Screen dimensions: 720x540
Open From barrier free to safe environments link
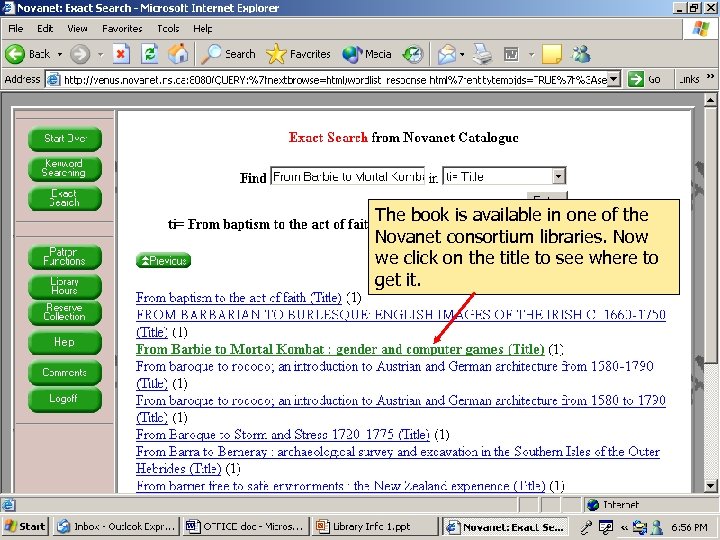[341, 486]
